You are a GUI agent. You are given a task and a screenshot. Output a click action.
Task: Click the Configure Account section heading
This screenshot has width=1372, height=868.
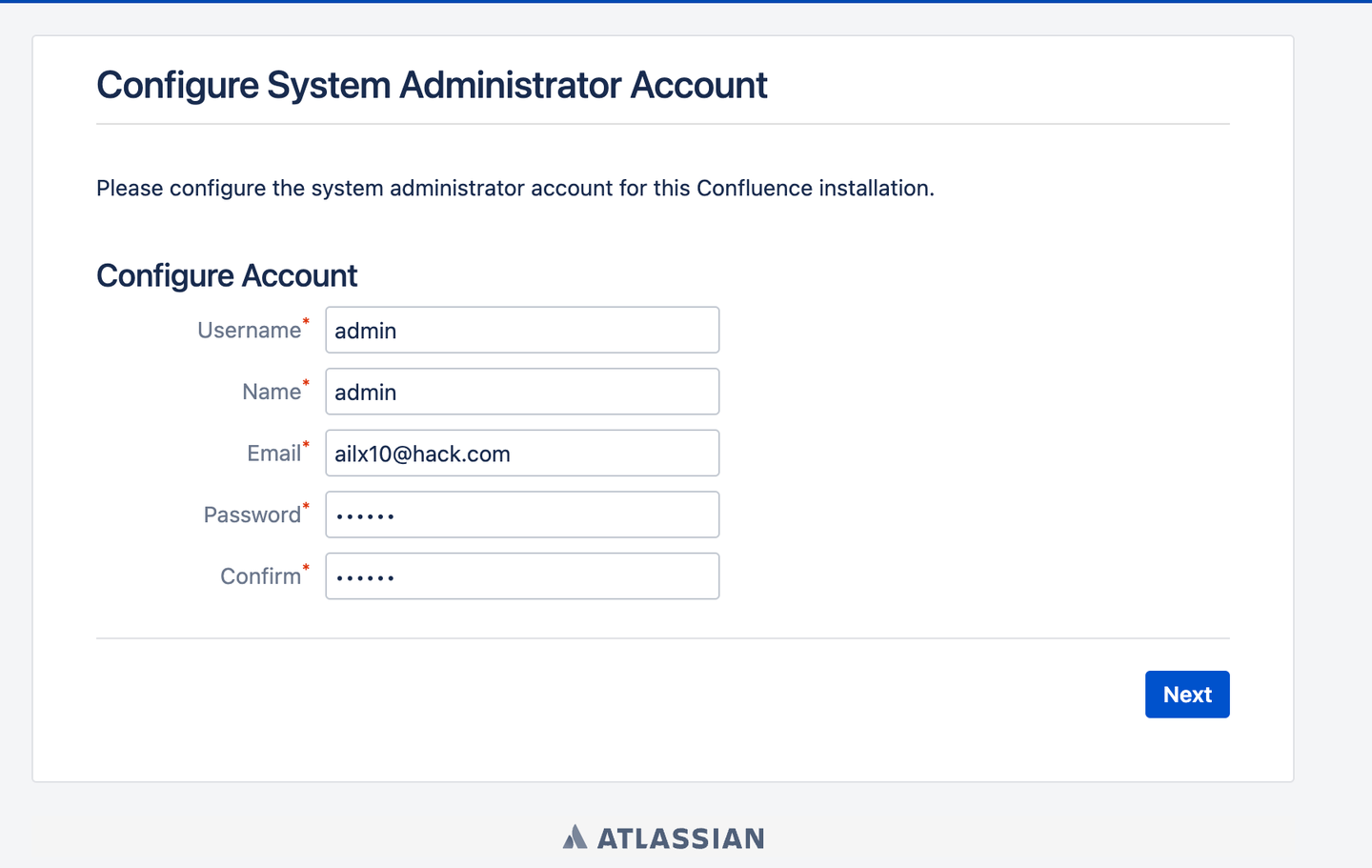[x=226, y=275]
